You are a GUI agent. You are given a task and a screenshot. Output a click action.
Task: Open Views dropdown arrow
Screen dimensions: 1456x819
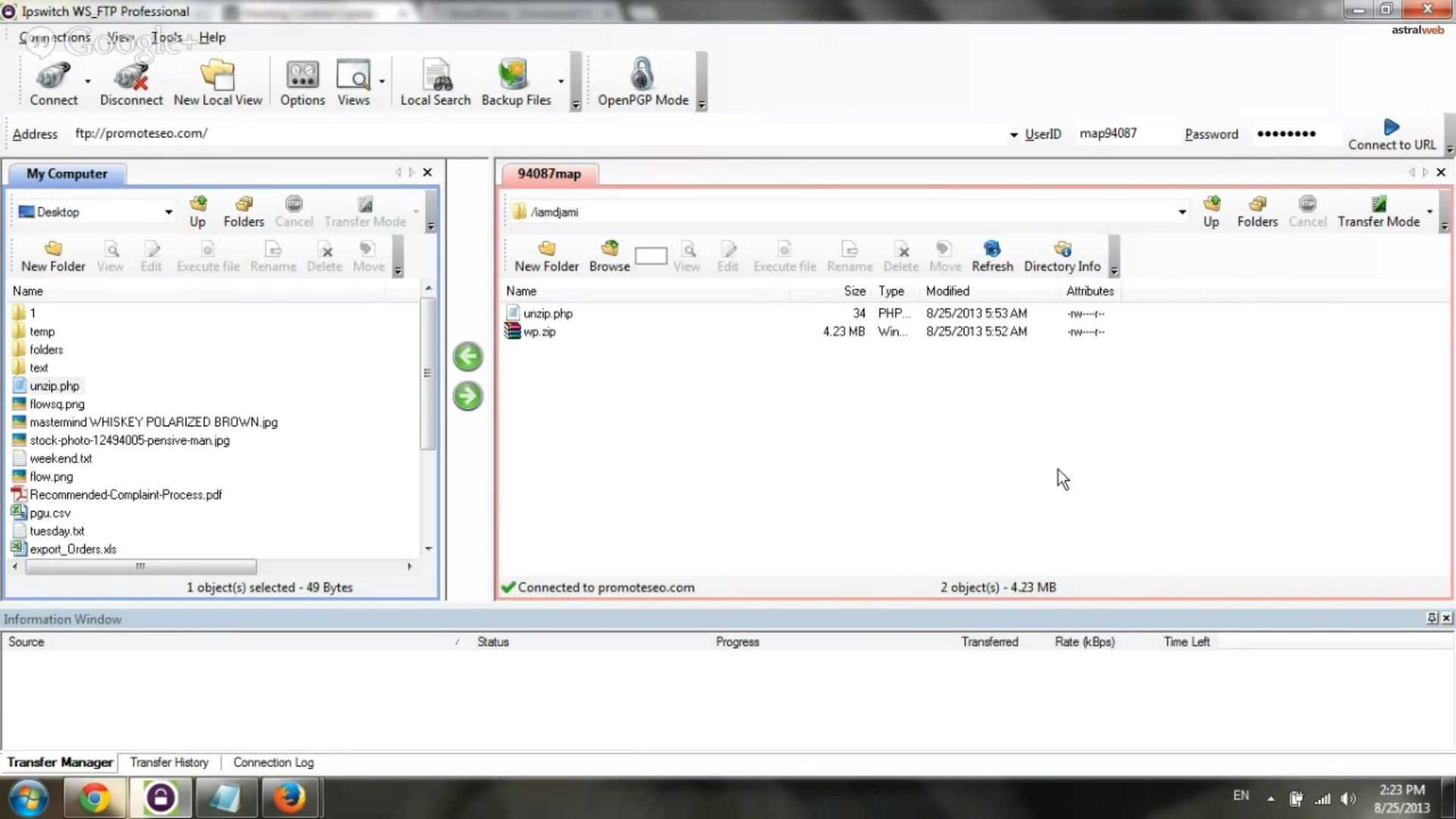pyautogui.click(x=381, y=81)
